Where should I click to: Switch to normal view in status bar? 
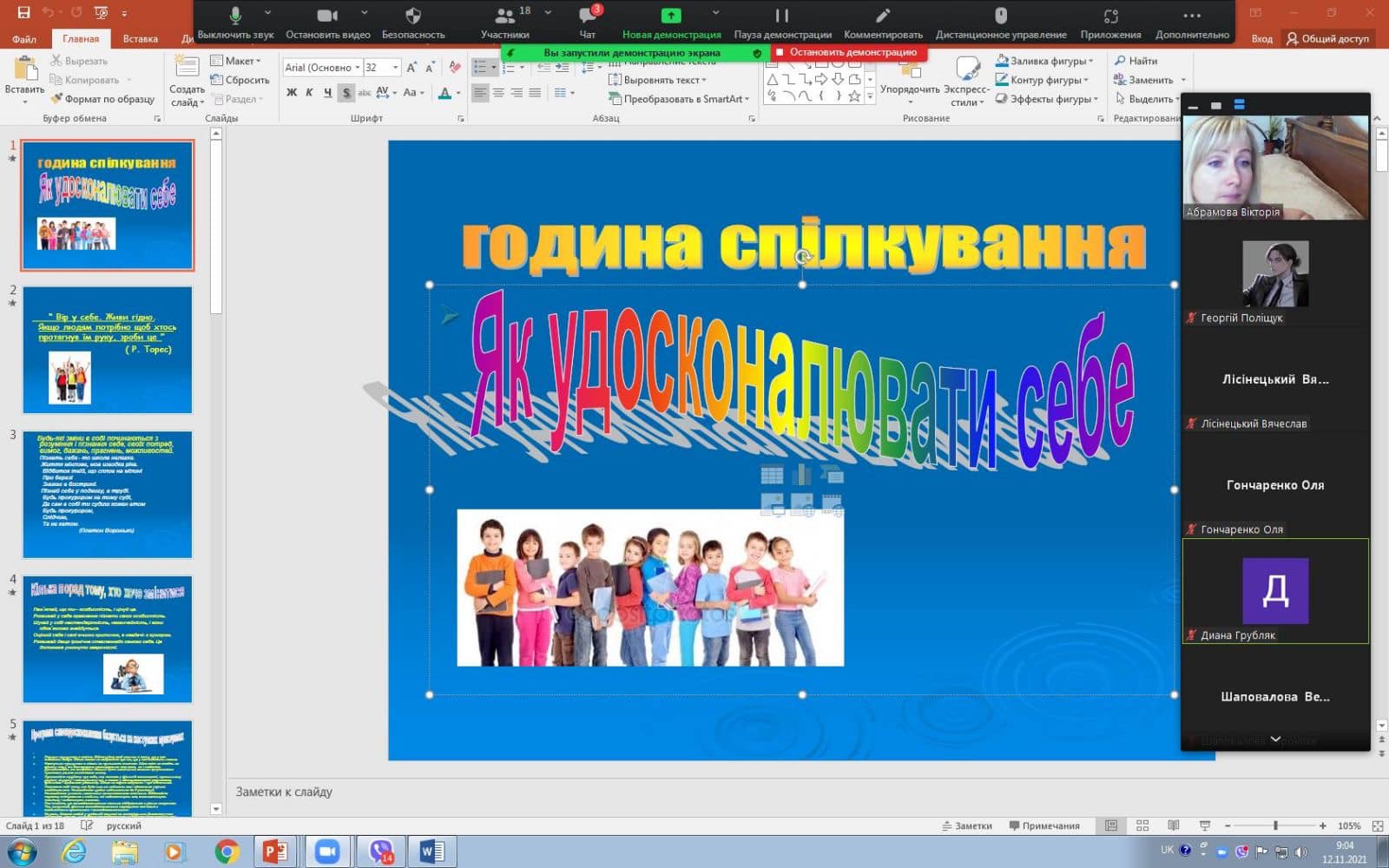(x=1111, y=825)
